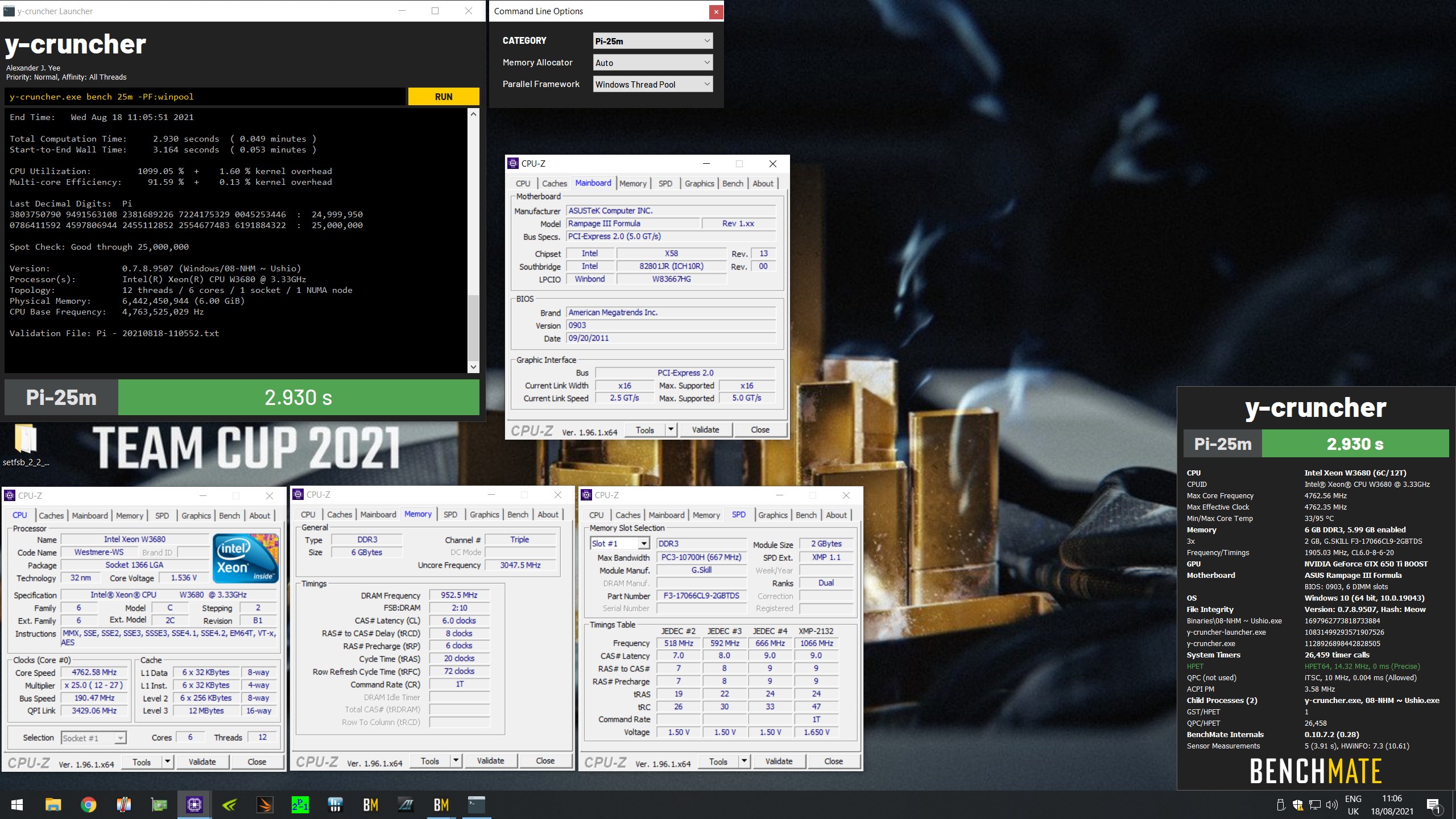This screenshot has height=819, width=1456.
Task: Expand Tools arrow in Memory CPU-Z window
Action: 456,760
